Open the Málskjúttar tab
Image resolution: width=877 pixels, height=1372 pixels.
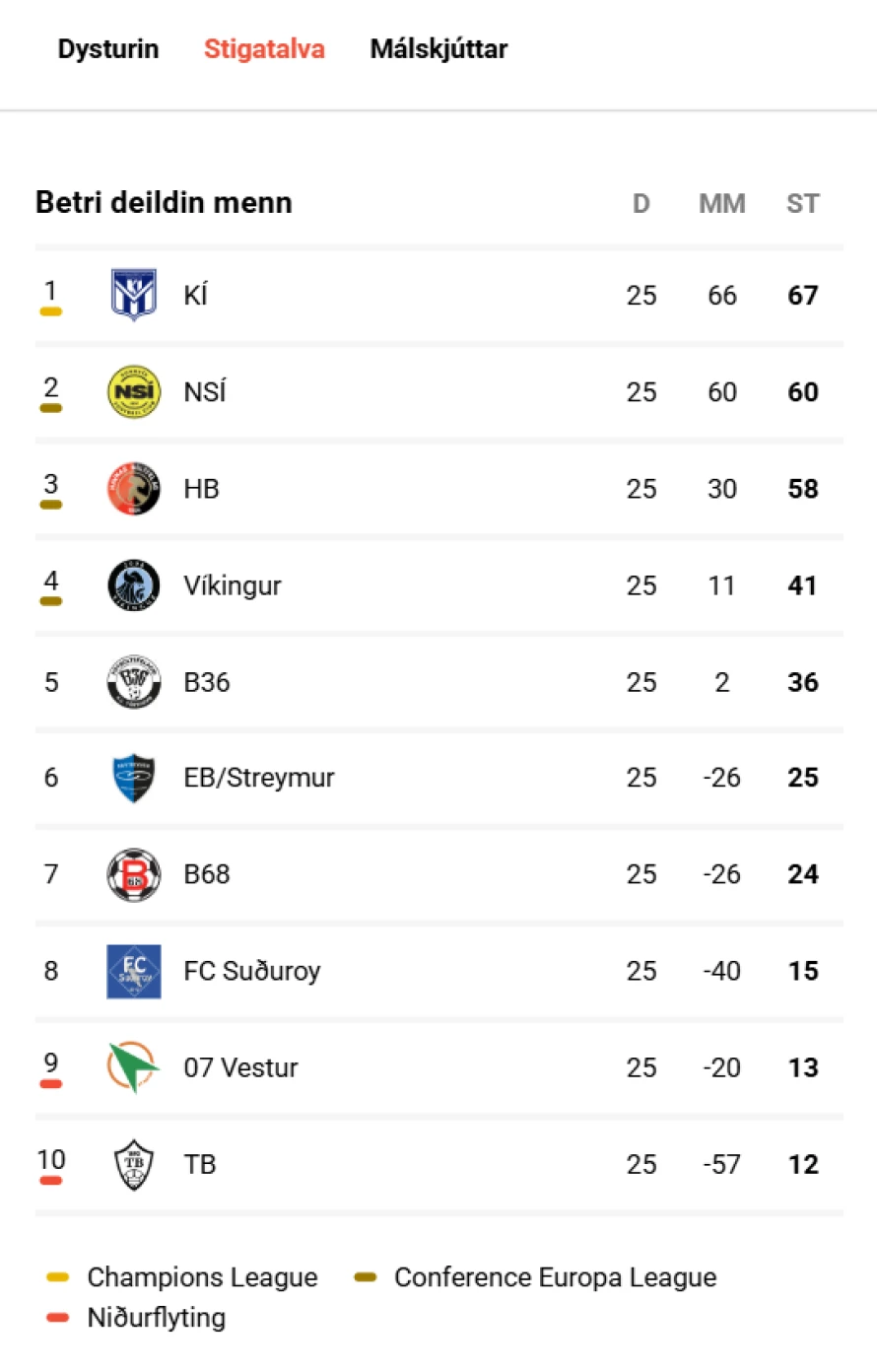coord(438,49)
